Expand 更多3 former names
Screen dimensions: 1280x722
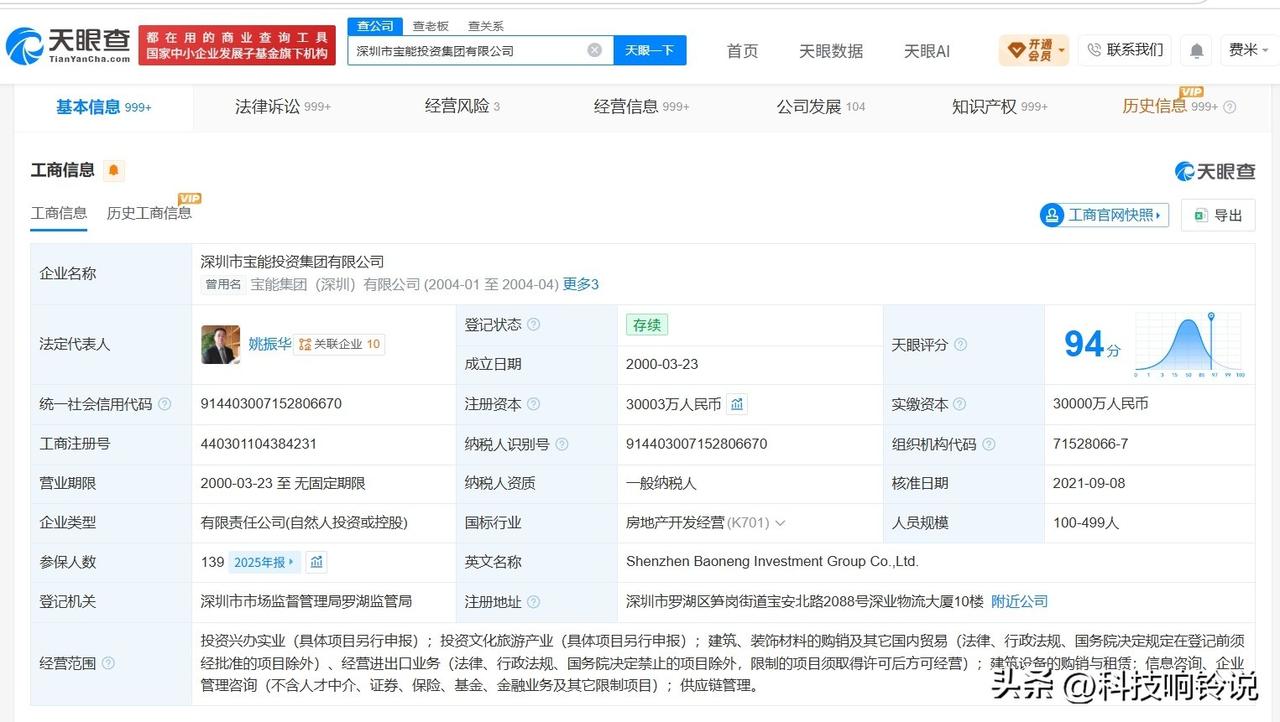(581, 284)
